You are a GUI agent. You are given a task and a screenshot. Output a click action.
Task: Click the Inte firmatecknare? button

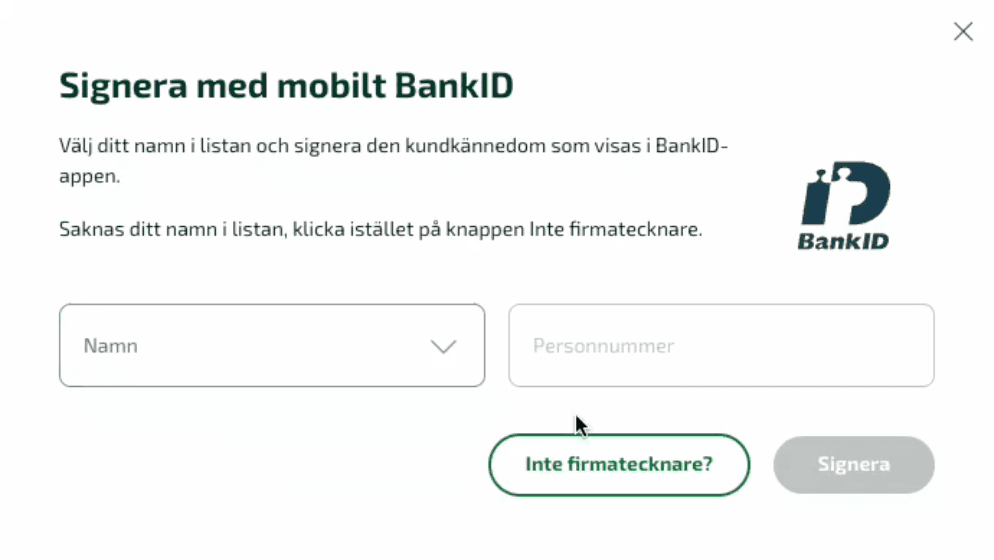coord(619,464)
